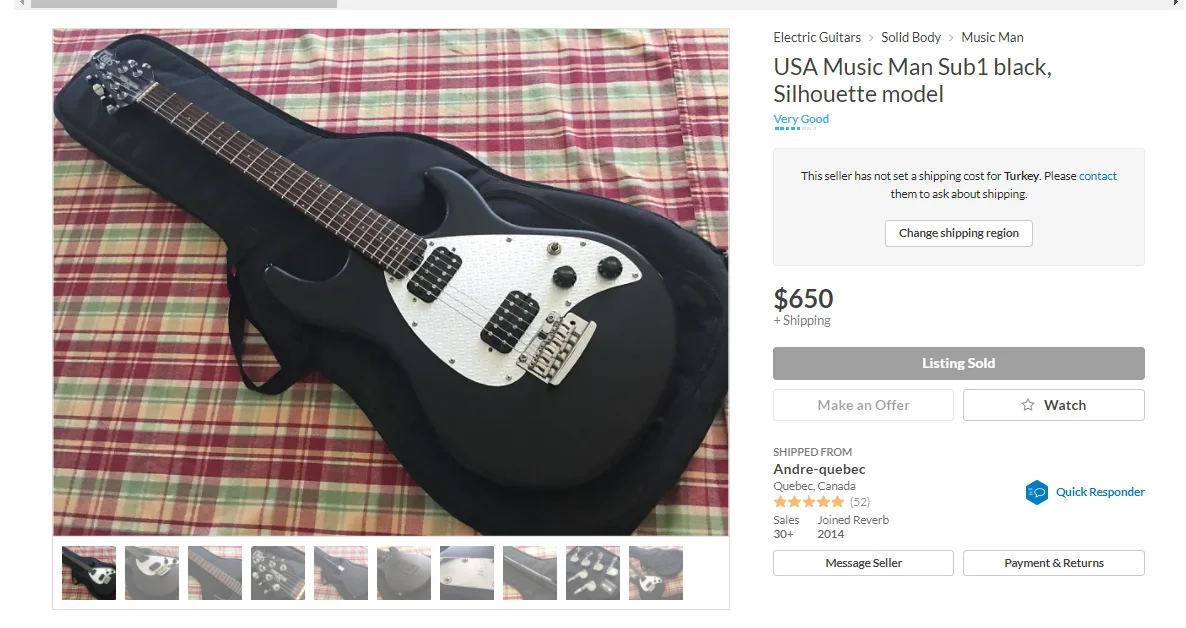Click the Watch star icon

pyautogui.click(x=1027, y=405)
